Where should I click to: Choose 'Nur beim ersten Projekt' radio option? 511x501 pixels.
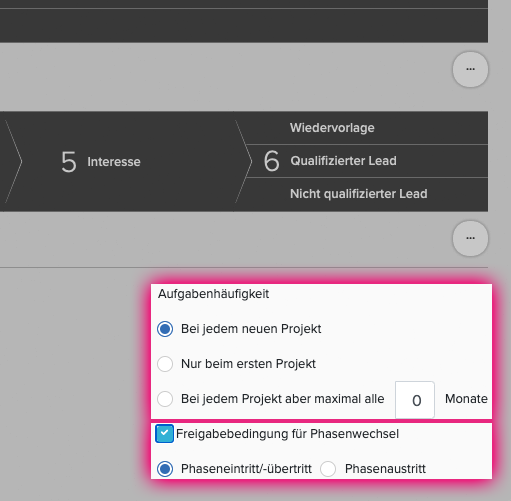click(x=165, y=364)
